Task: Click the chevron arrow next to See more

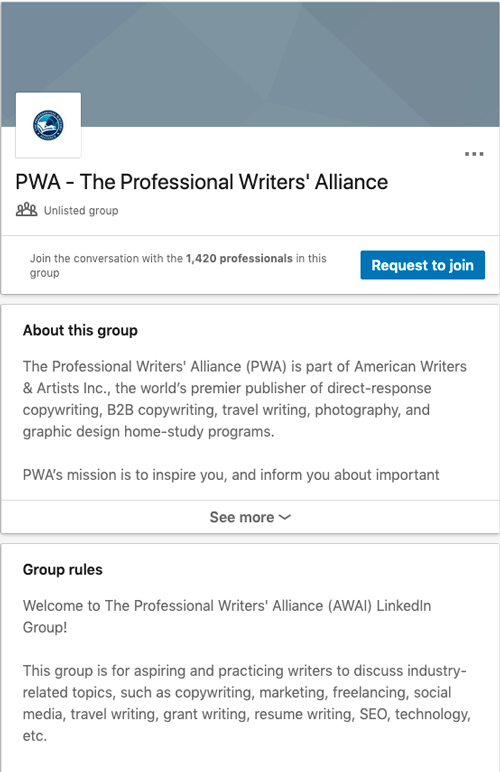Action: pos(285,517)
